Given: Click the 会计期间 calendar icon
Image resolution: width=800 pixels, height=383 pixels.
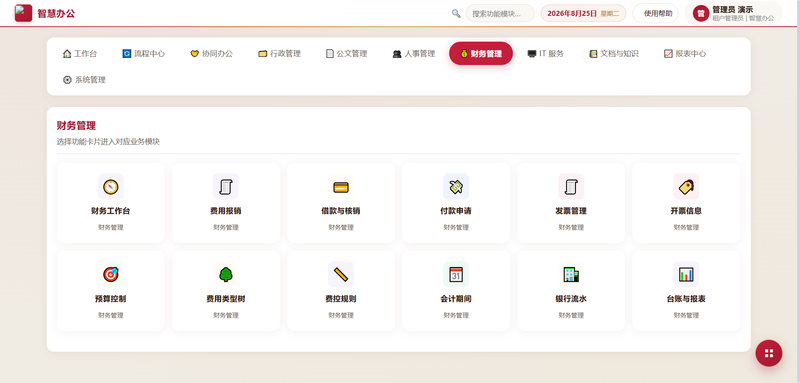Looking at the screenshot, I should pos(456,274).
